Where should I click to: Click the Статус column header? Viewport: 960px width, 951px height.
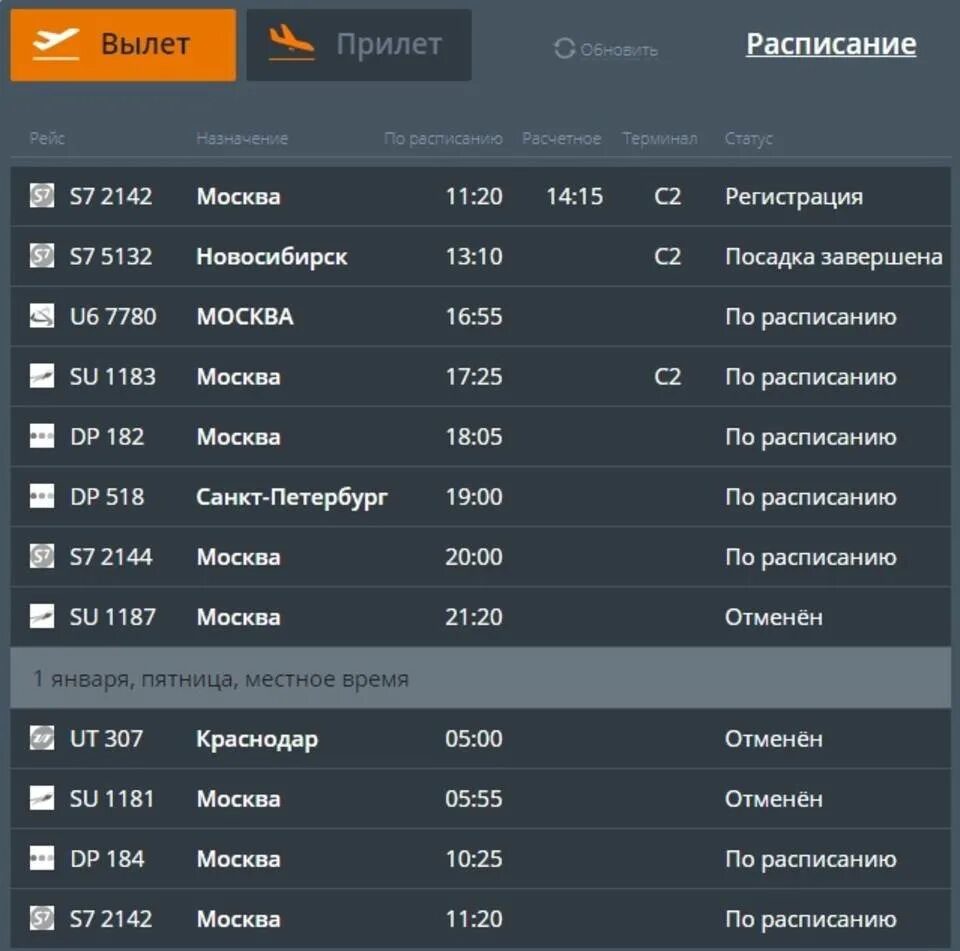click(748, 138)
